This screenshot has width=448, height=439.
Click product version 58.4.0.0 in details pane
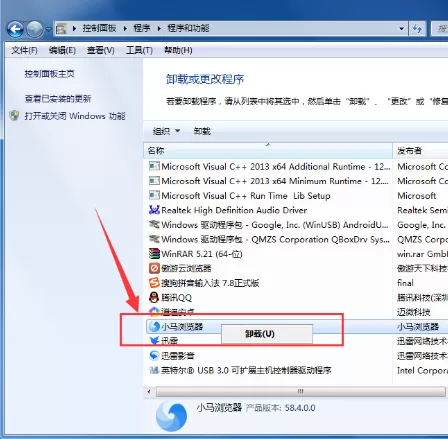coord(300,408)
